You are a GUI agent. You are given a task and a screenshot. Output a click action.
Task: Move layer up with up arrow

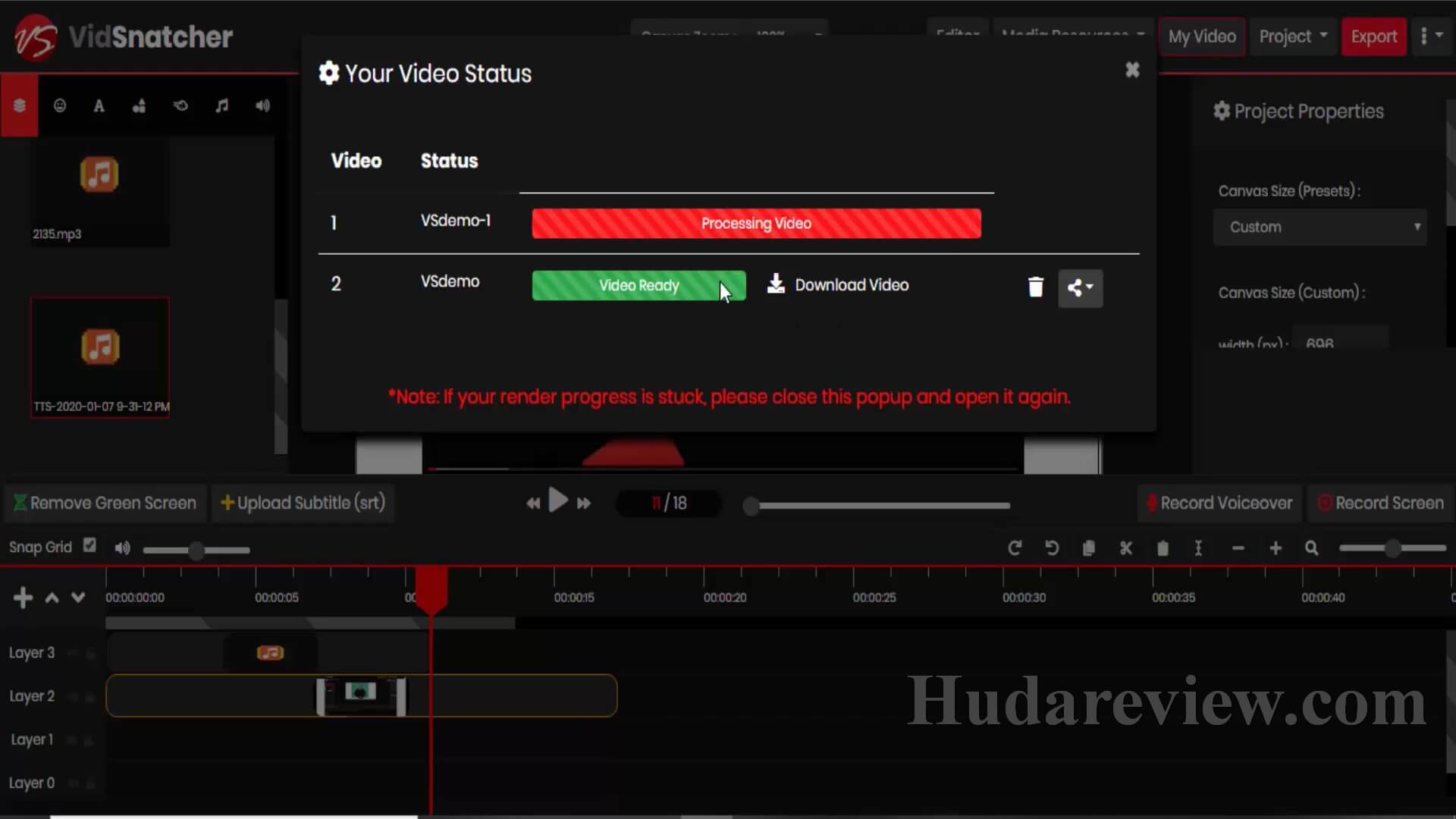click(52, 598)
